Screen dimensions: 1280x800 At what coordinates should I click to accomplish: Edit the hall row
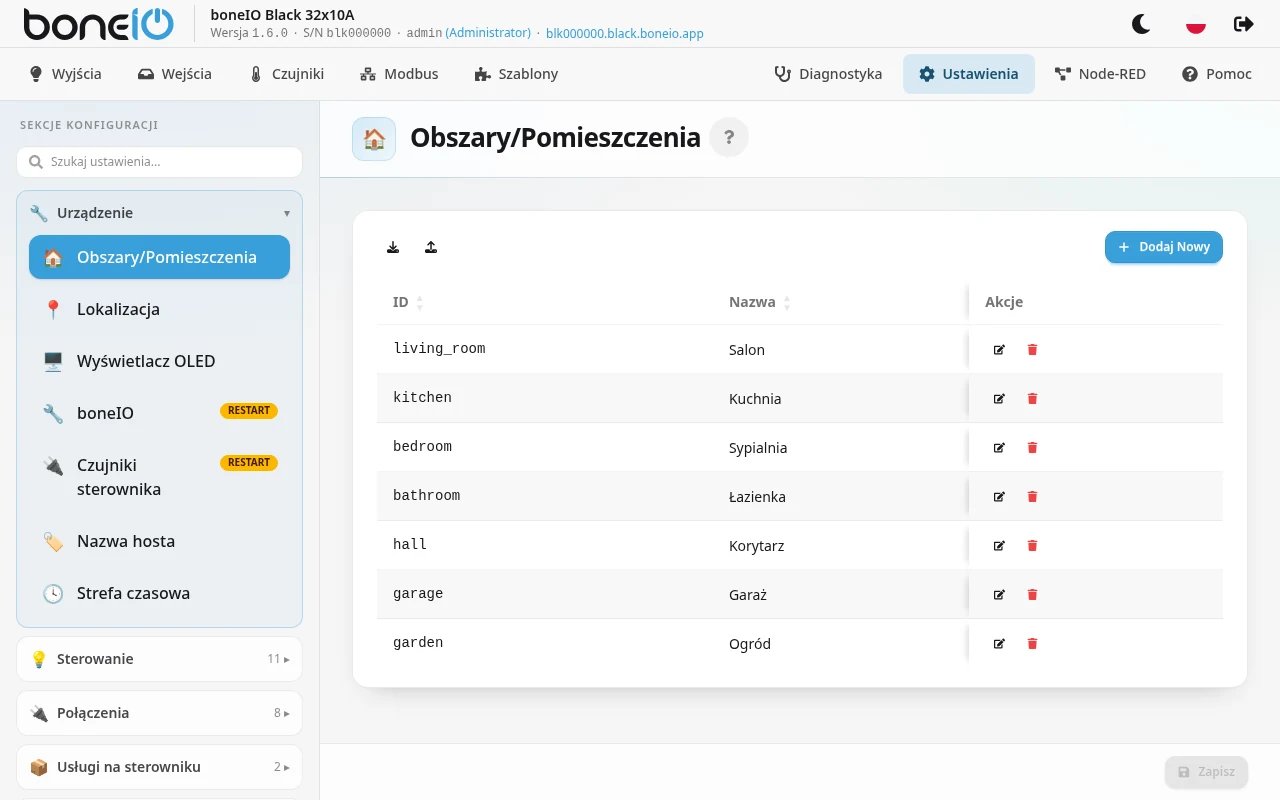999,546
